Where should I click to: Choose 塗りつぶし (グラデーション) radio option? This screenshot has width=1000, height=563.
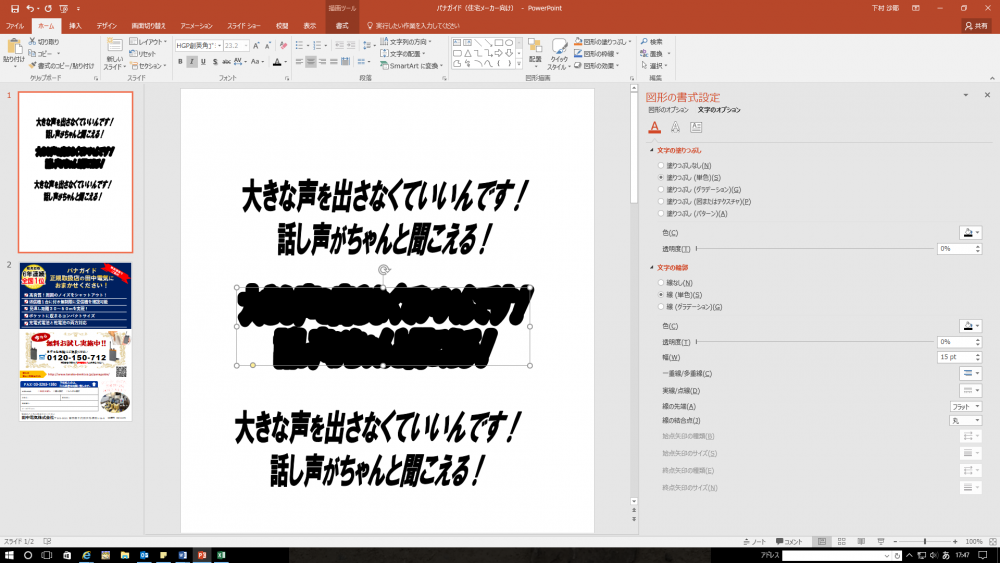click(660, 189)
